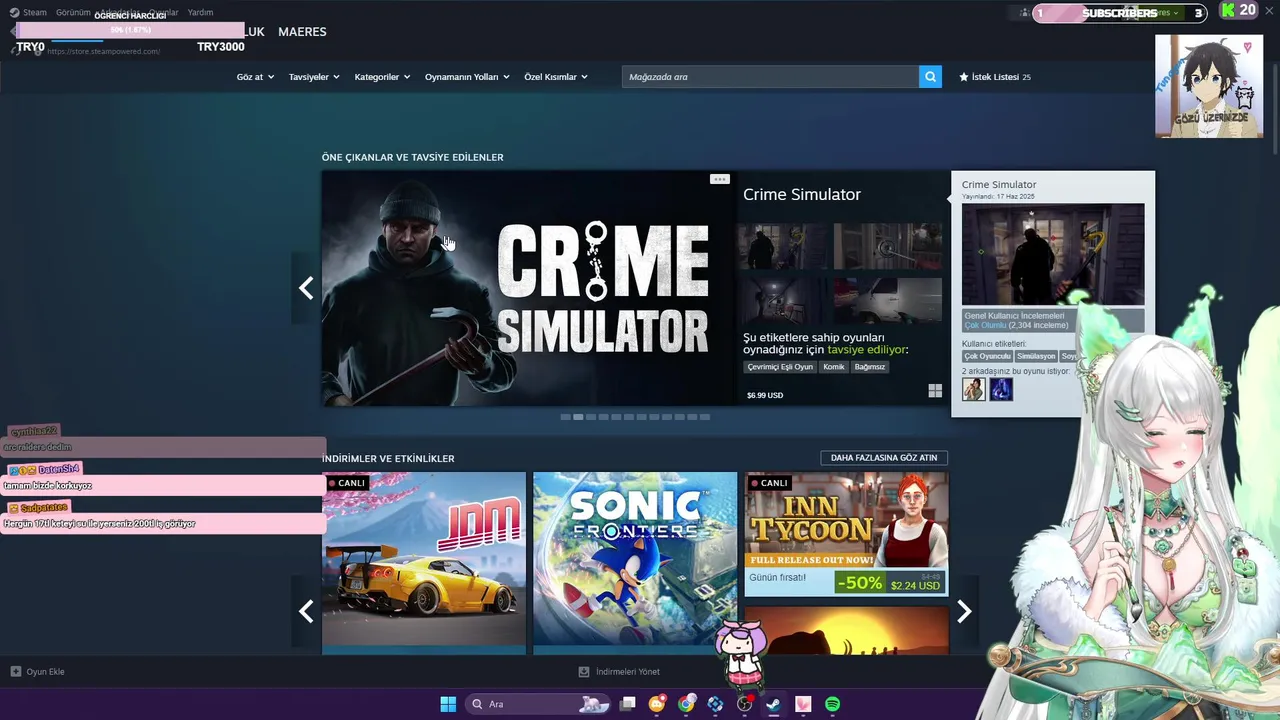This screenshot has height=720, width=1280.
Task: Click the $6.99 USD price label
Action: 765,395
